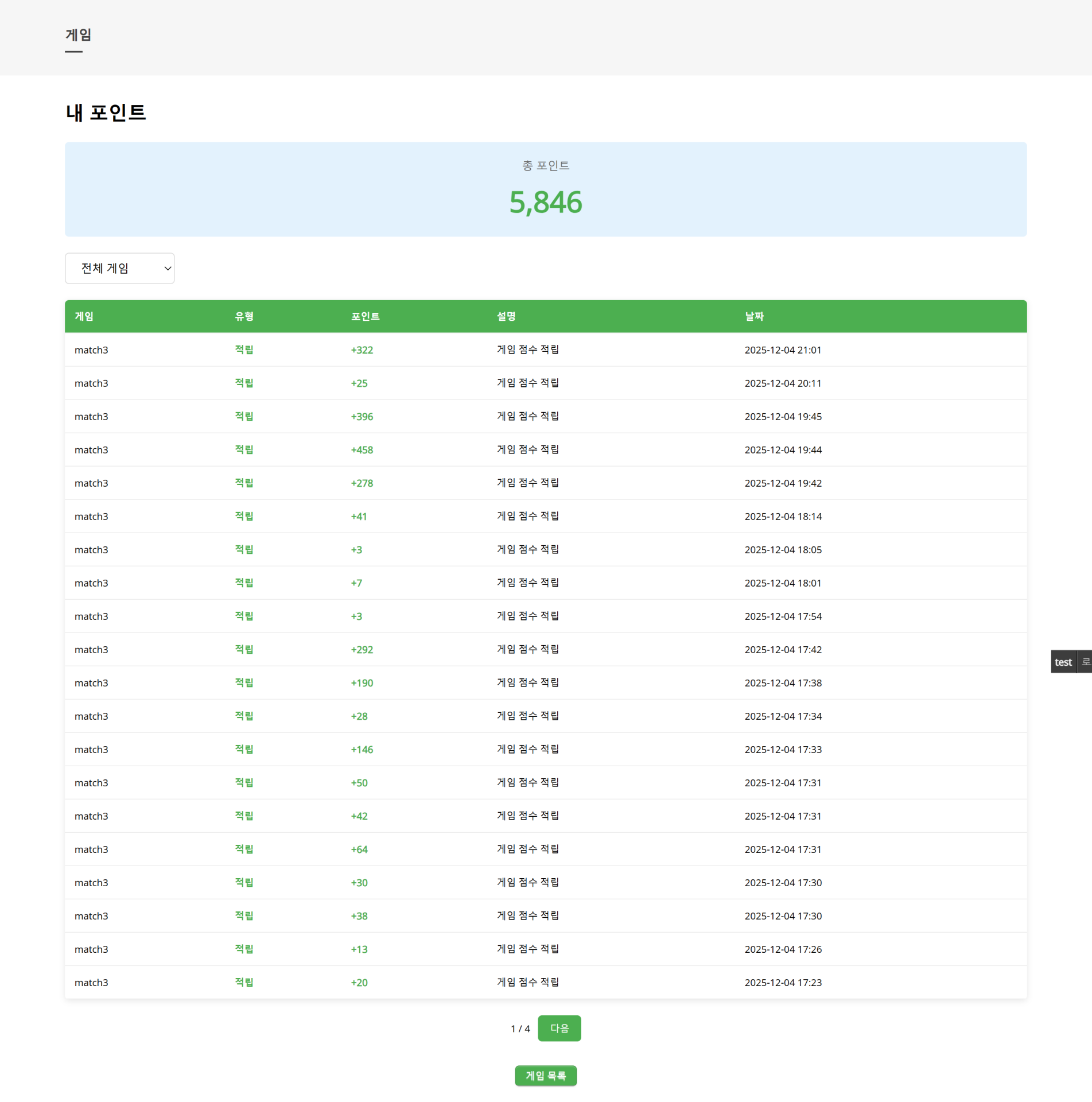Select the +458 points value
Viewport: 1092px width, 1102px height.
coord(362,450)
